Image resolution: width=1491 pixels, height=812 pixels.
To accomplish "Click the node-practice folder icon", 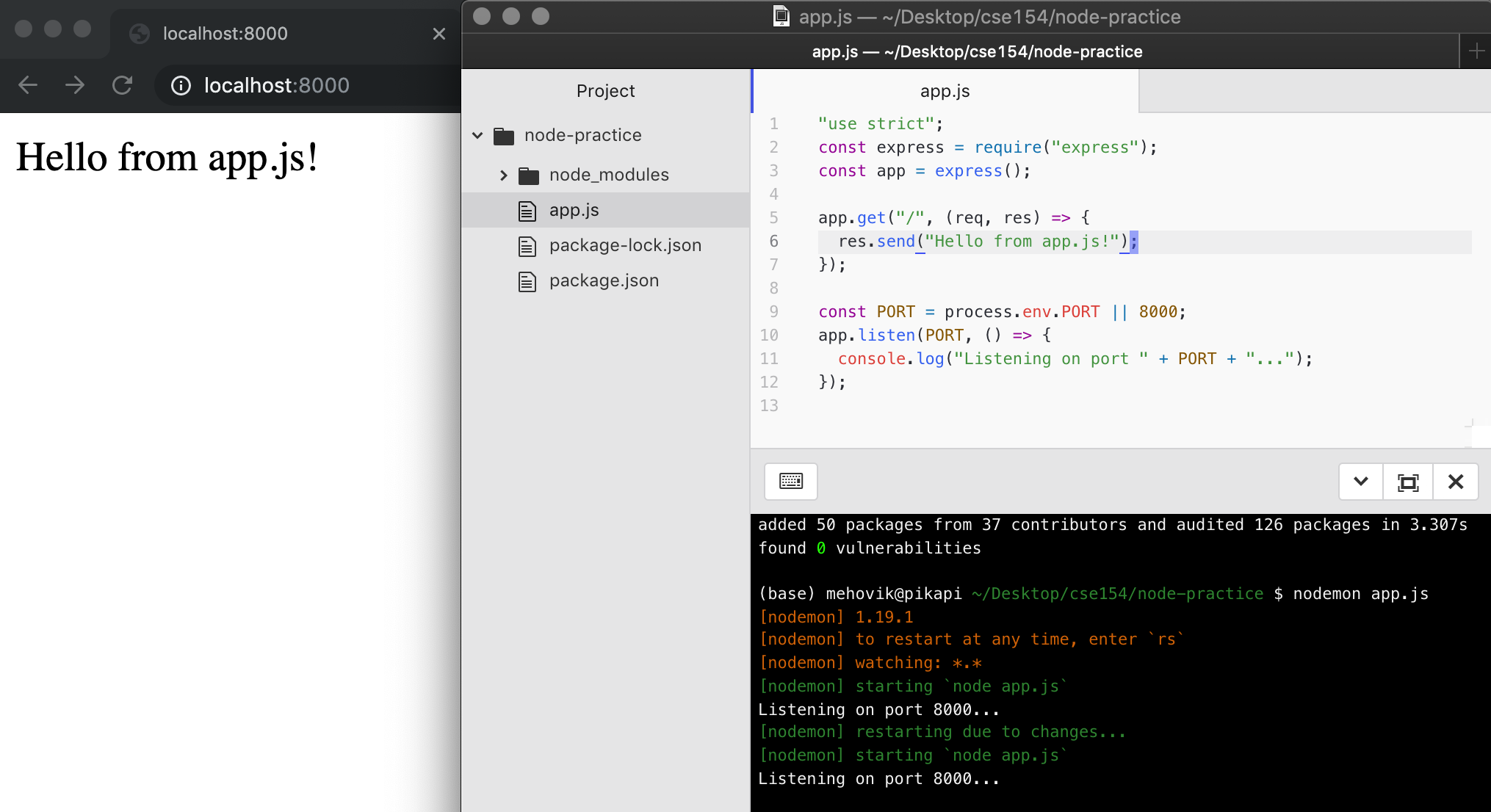I will [505, 135].
